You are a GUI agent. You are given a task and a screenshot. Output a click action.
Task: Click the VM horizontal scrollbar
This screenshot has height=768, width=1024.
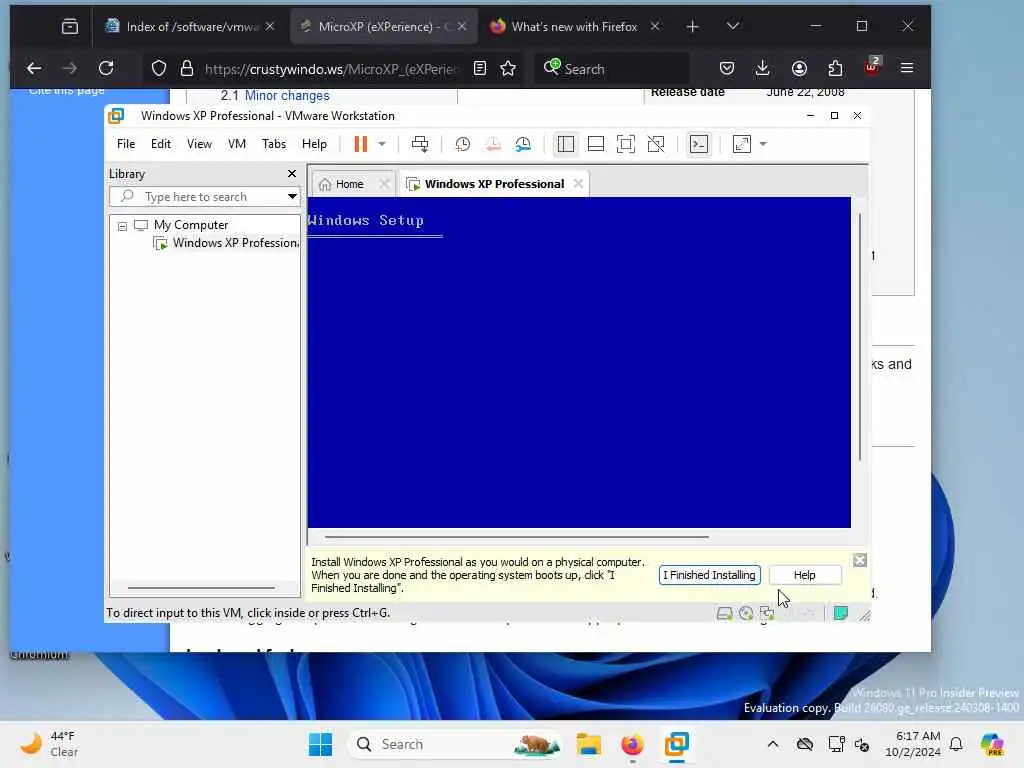[516, 537]
